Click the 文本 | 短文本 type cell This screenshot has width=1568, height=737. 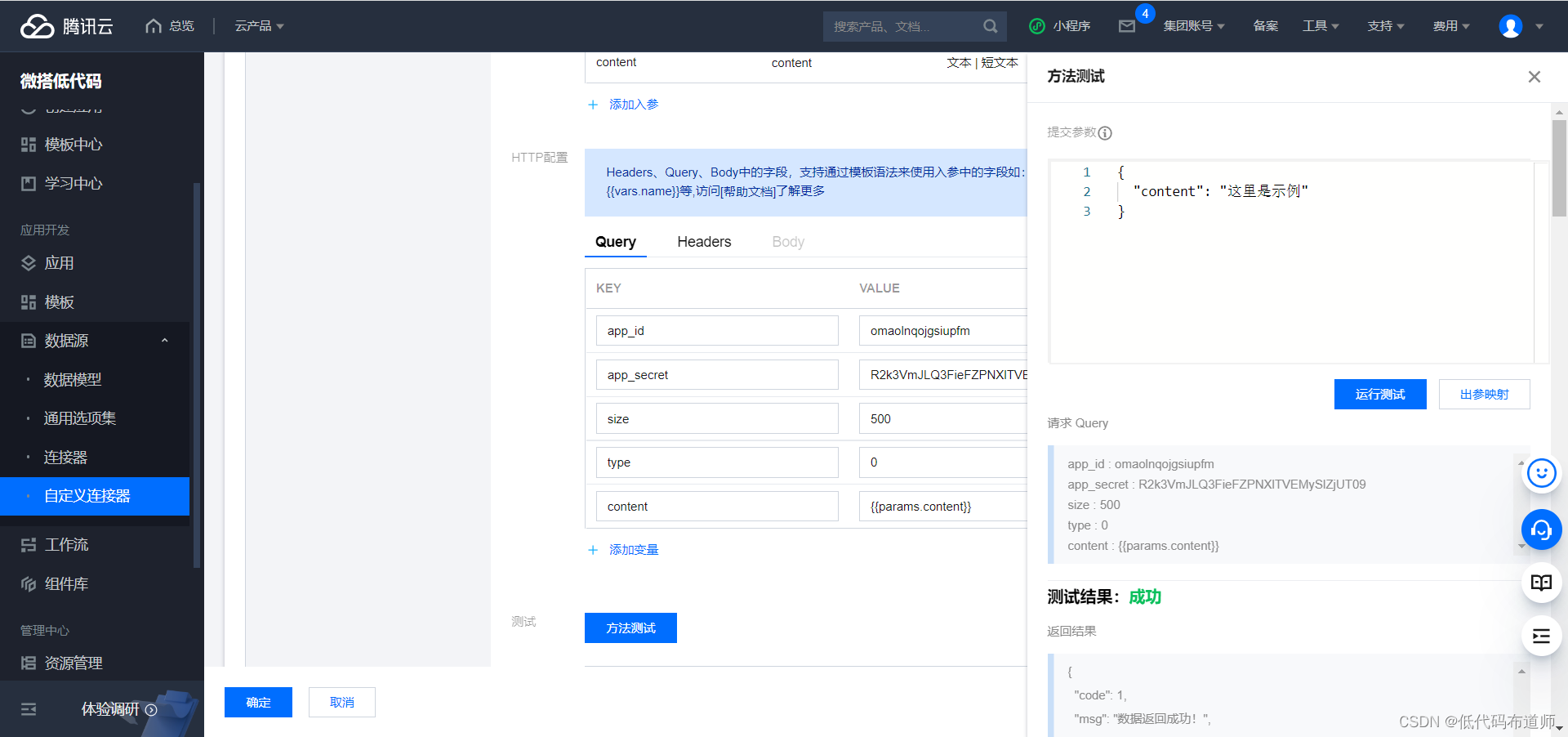[x=982, y=63]
